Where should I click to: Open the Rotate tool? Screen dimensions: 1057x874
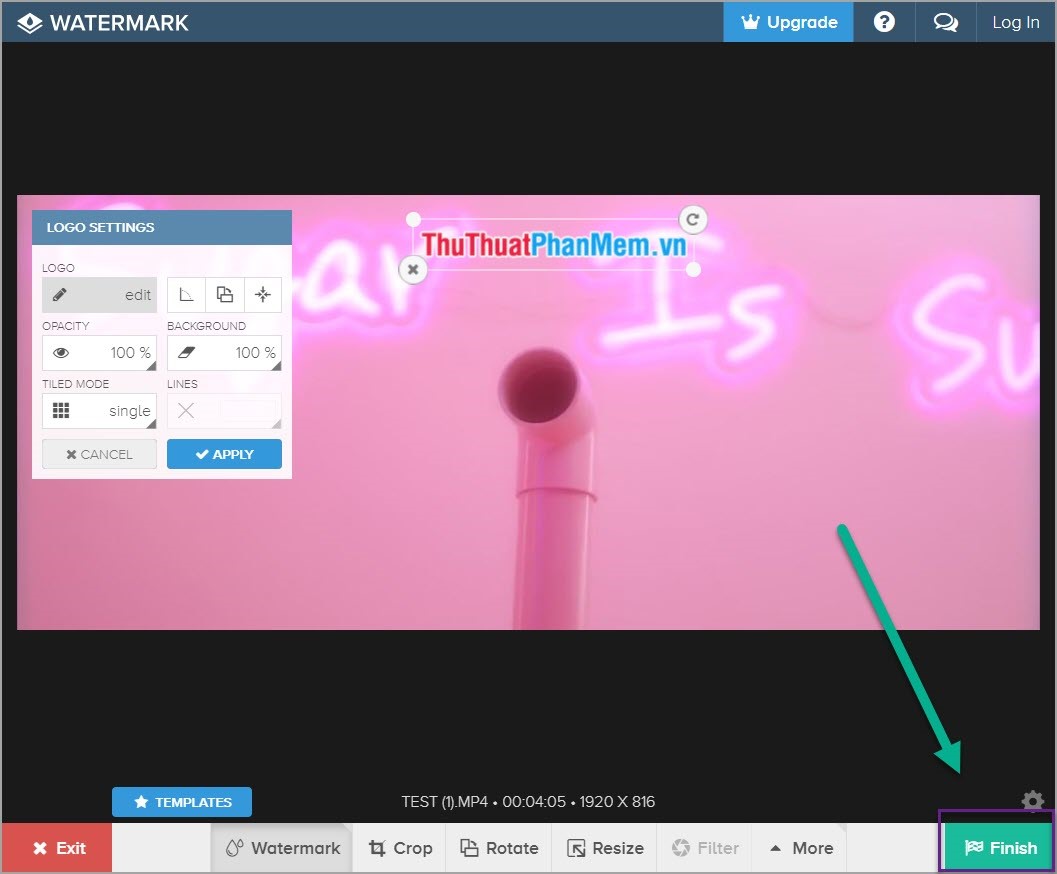click(x=499, y=847)
